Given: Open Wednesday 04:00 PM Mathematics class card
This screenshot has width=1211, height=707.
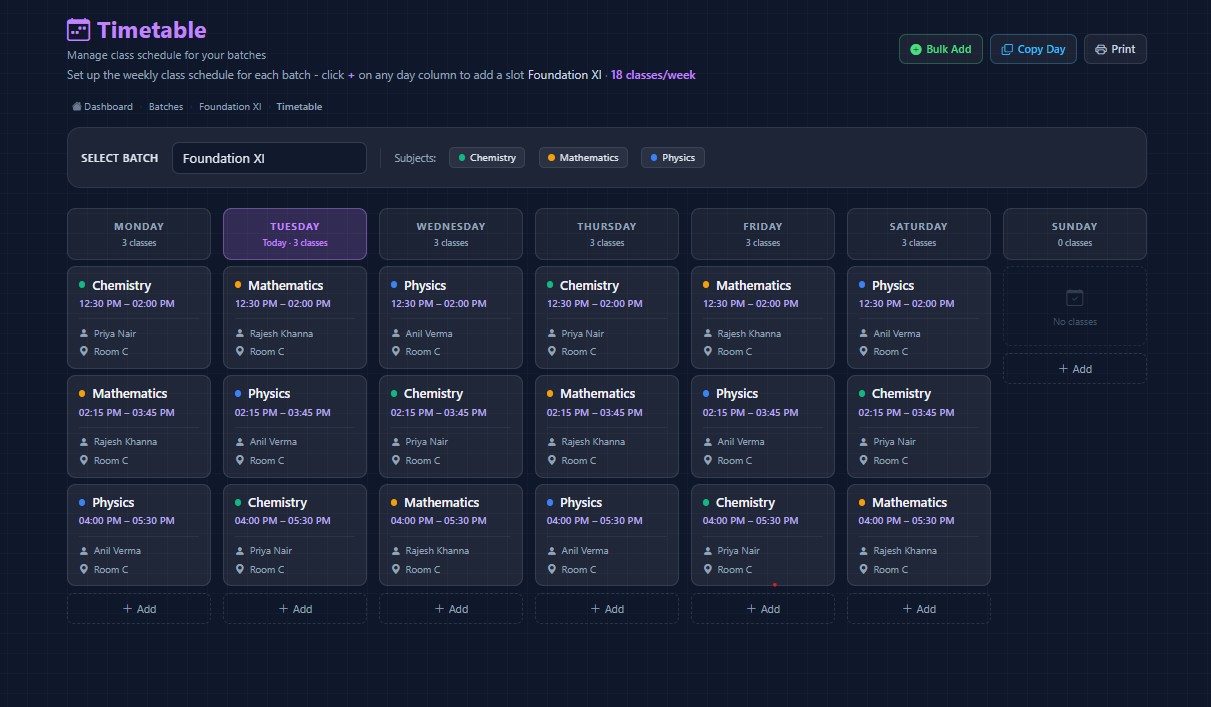Looking at the screenshot, I should point(451,535).
